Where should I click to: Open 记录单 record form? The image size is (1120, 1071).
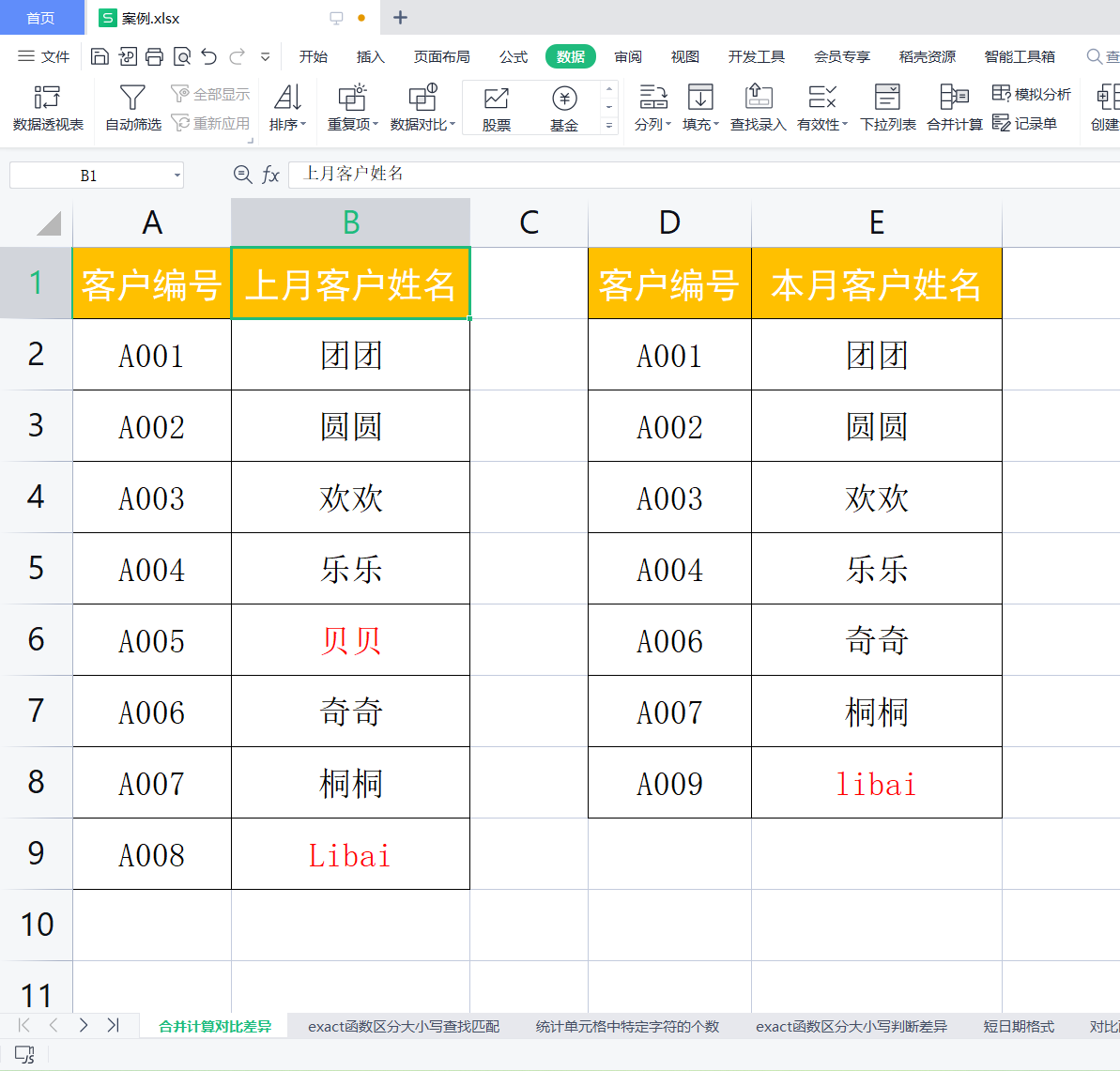pyautogui.click(x=1024, y=124)
